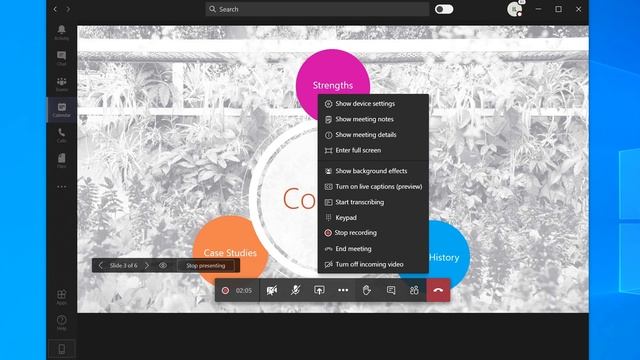Choose Show background effects

click(373, 171)
